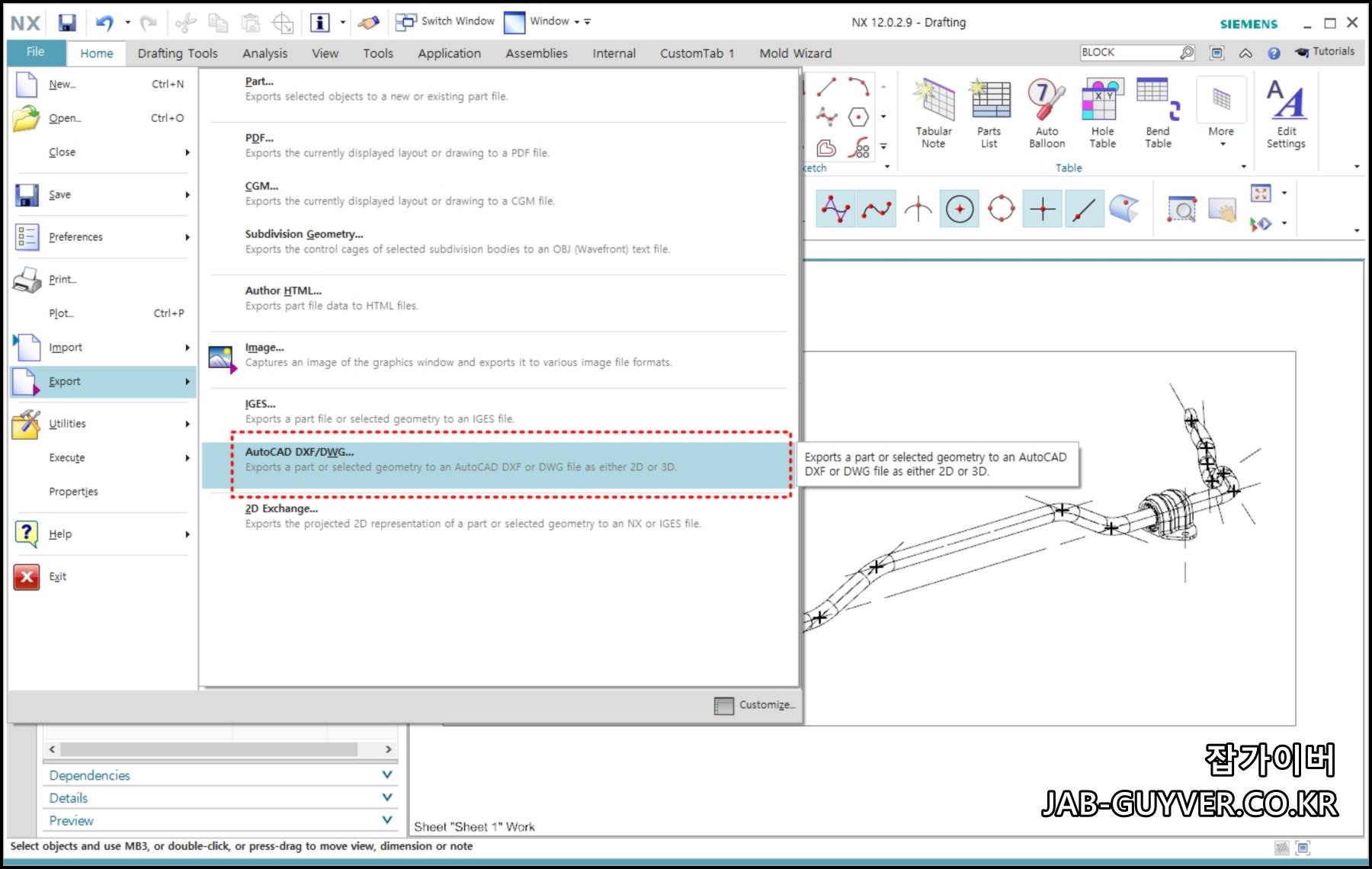The width and height of the screenshot is (1372, 869).
Task: Click into the command finder BLOCK field
Action: pos(1129,53)
